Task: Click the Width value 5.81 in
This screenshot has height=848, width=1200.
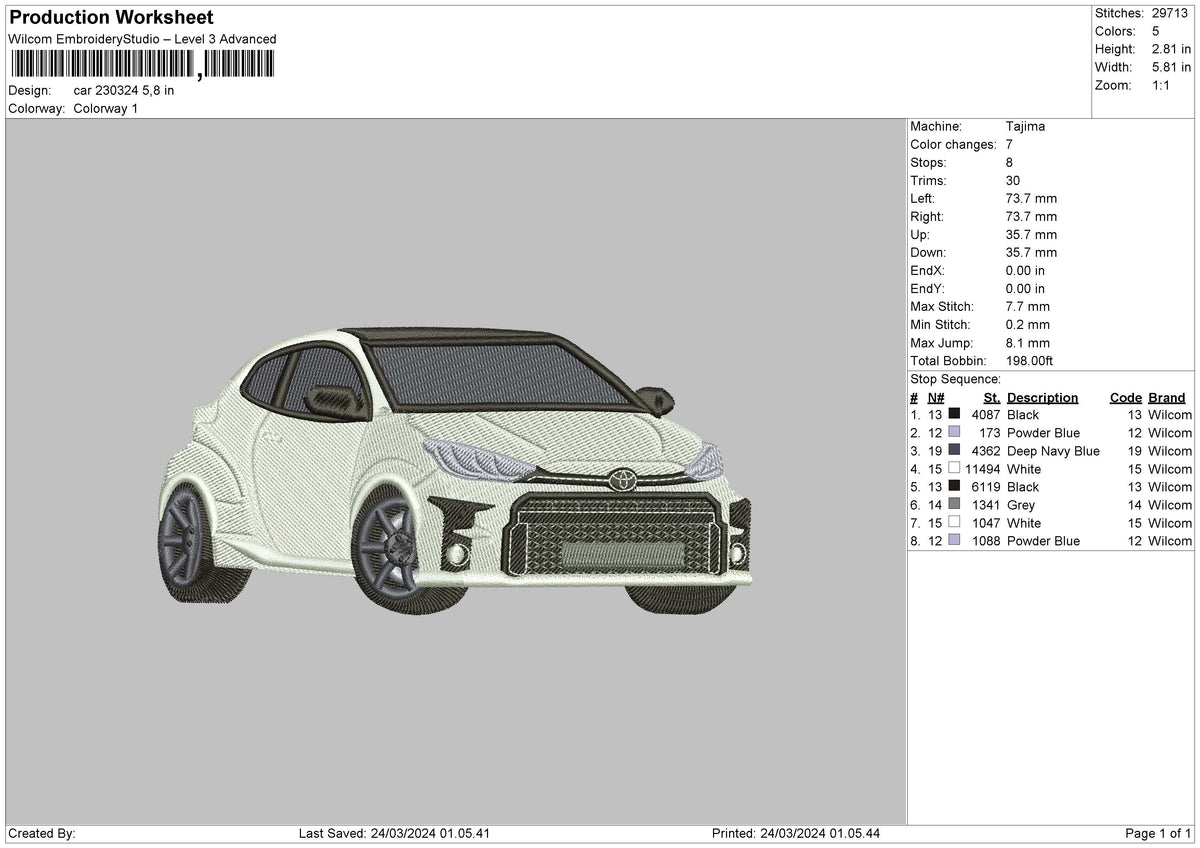Action: [x=1172, y=67]
